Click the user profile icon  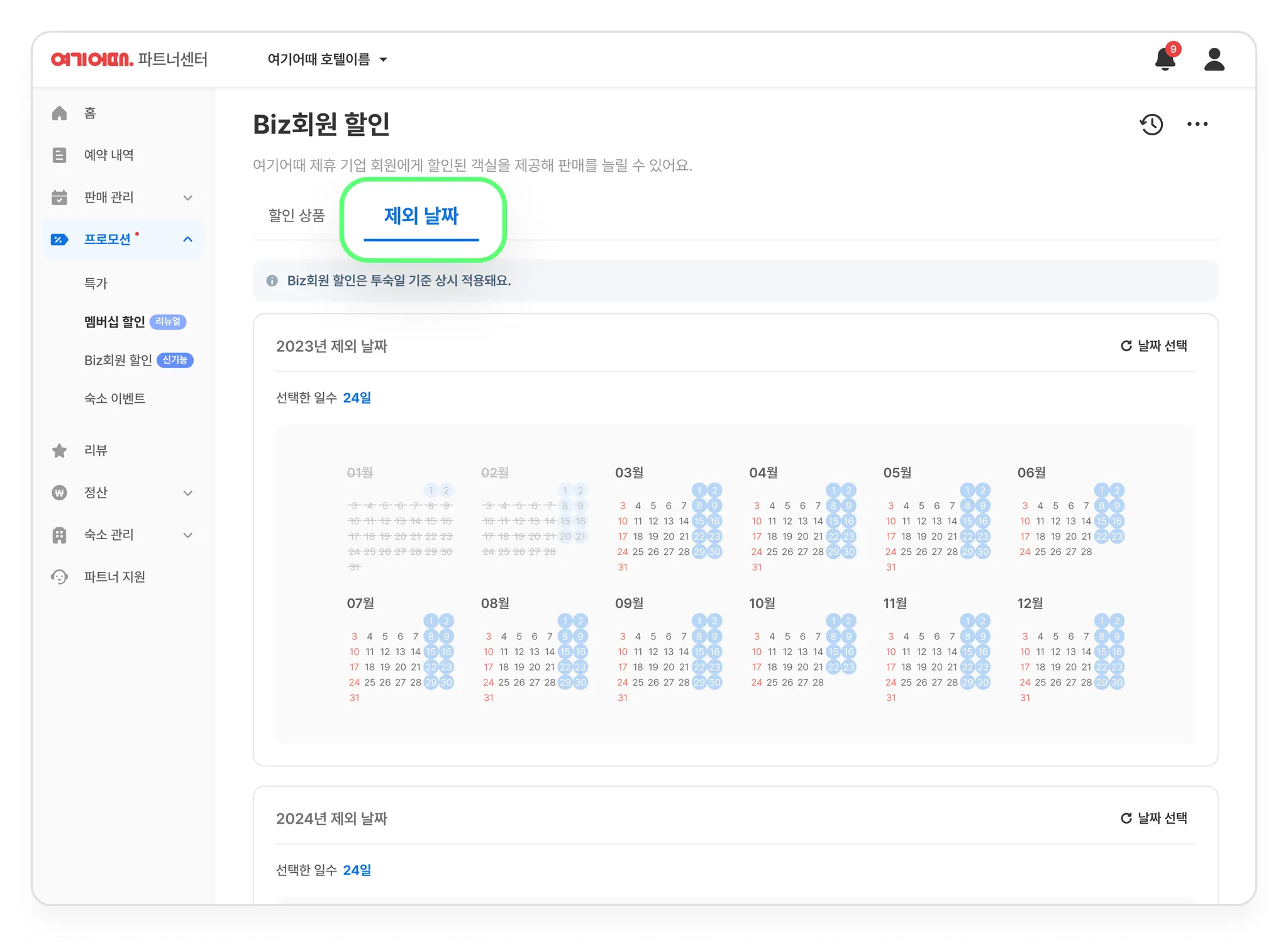(x=1214, y=60)
